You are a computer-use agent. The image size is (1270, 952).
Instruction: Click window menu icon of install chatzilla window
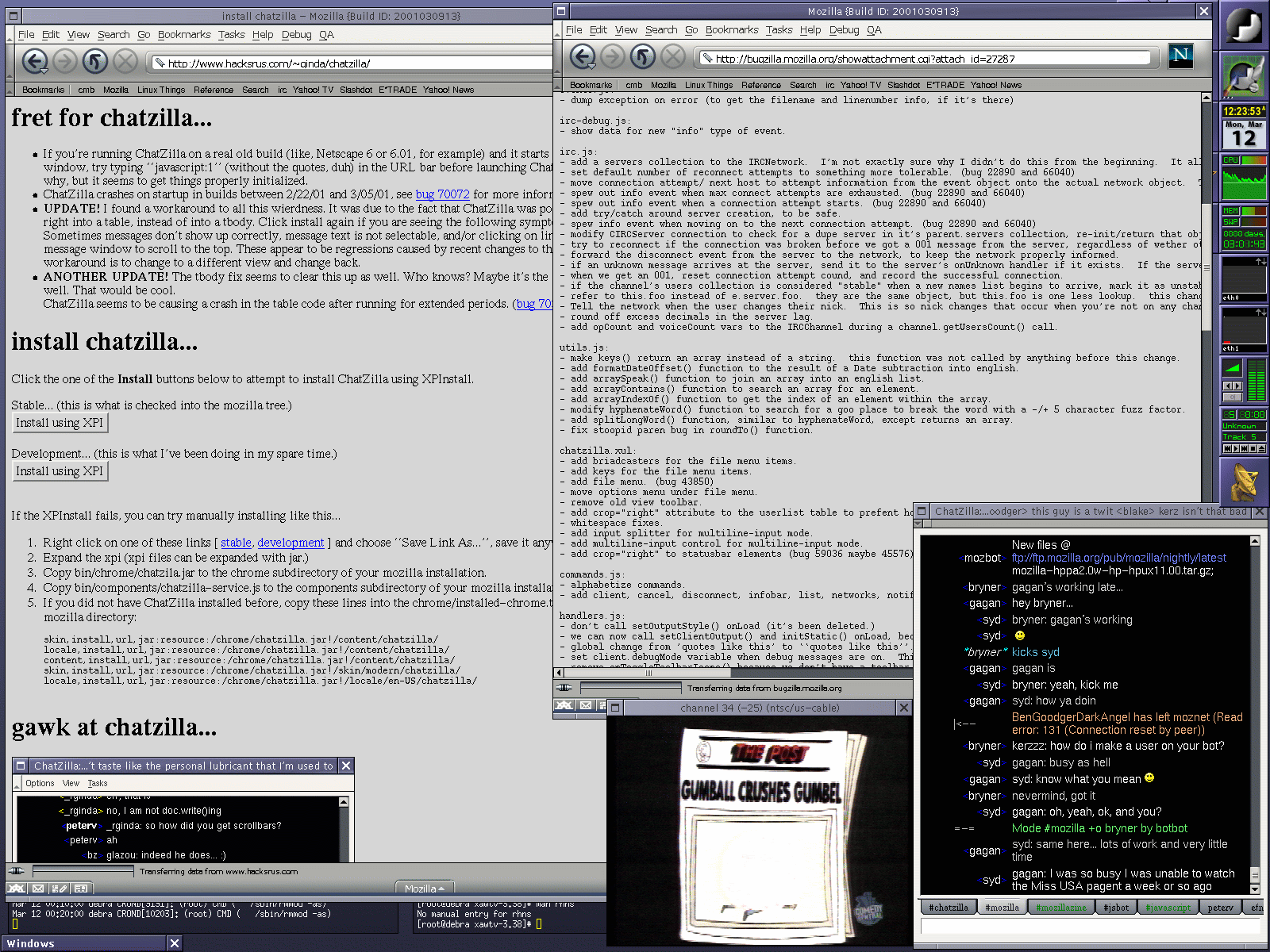[13, 15]
